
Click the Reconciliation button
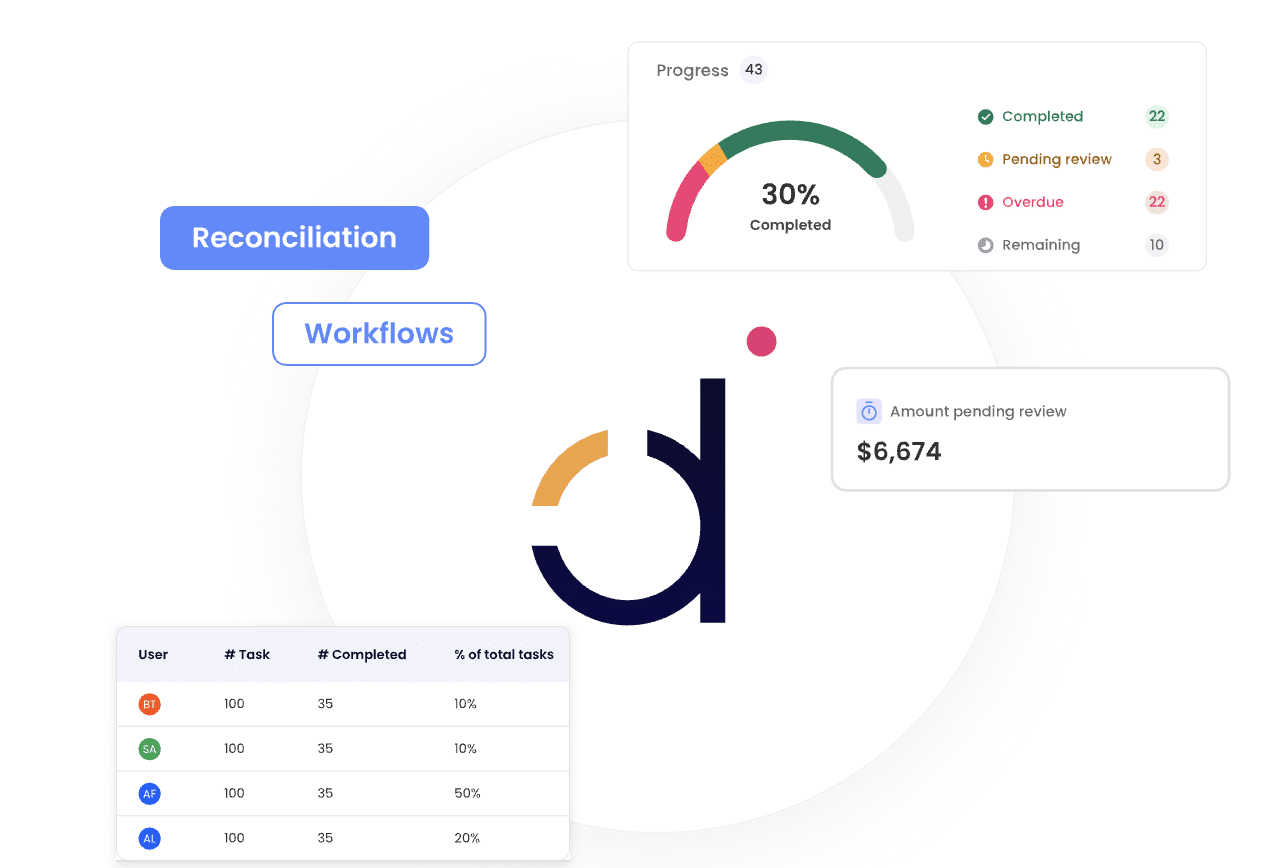pos(294,238)
